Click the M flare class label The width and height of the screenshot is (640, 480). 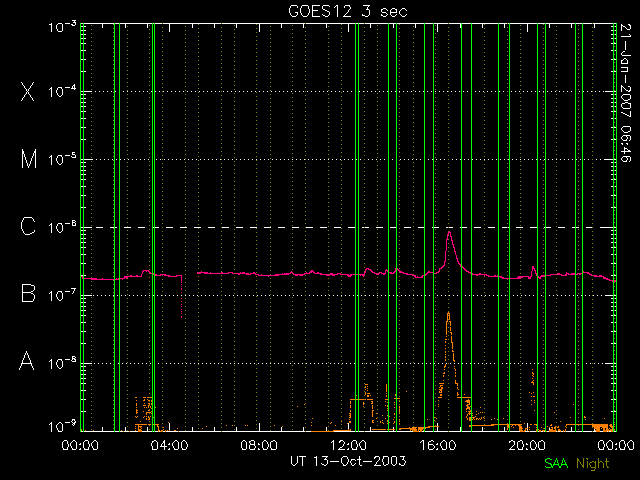[29, 159]
